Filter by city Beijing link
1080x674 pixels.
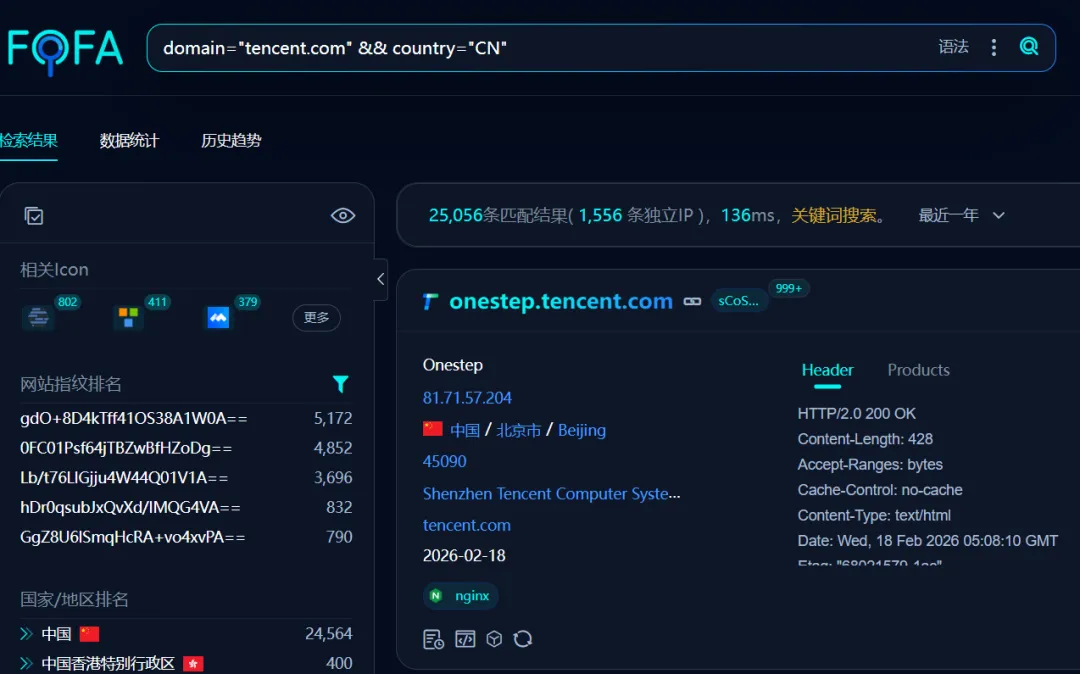tap(582, 430)
